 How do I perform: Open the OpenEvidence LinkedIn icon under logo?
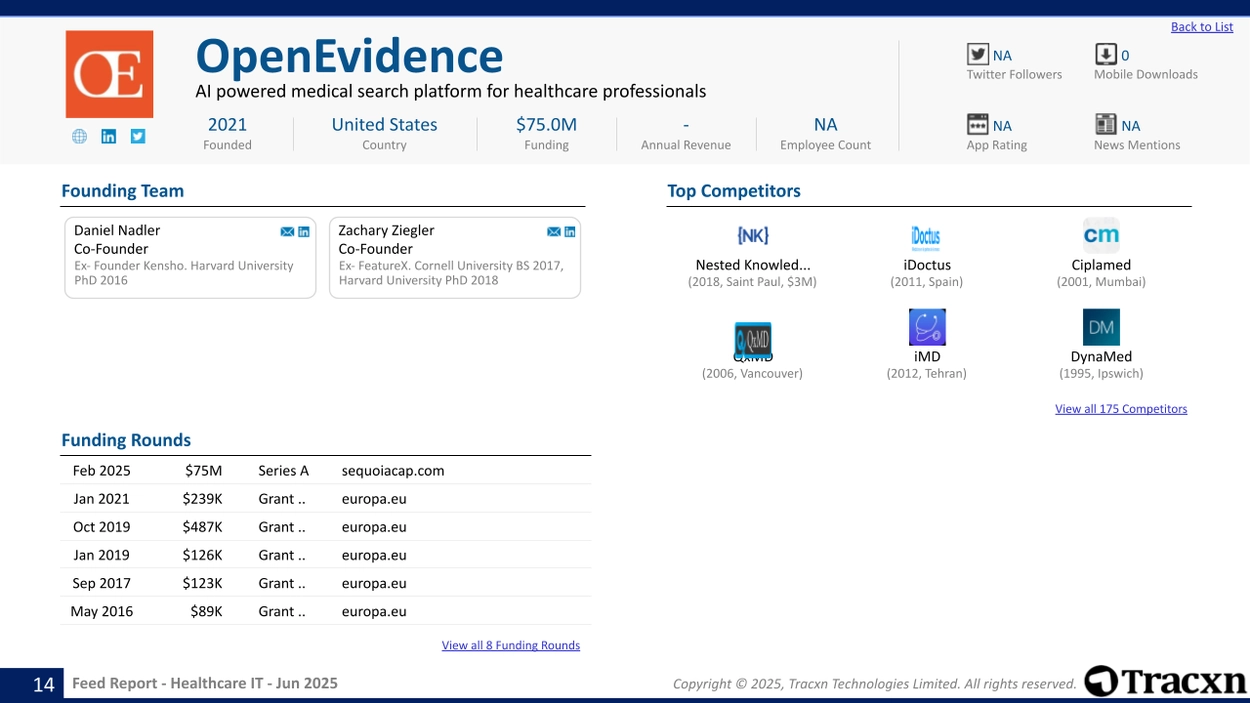point(109,137)
